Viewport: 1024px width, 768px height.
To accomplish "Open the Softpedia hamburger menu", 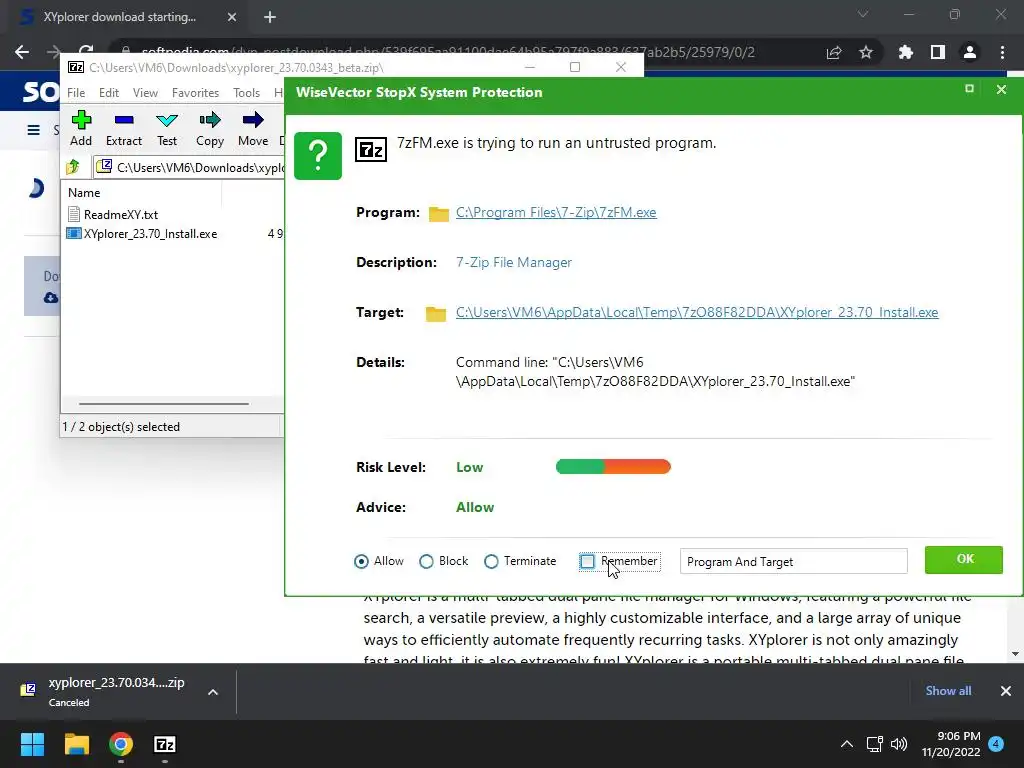I will (33, 130).
